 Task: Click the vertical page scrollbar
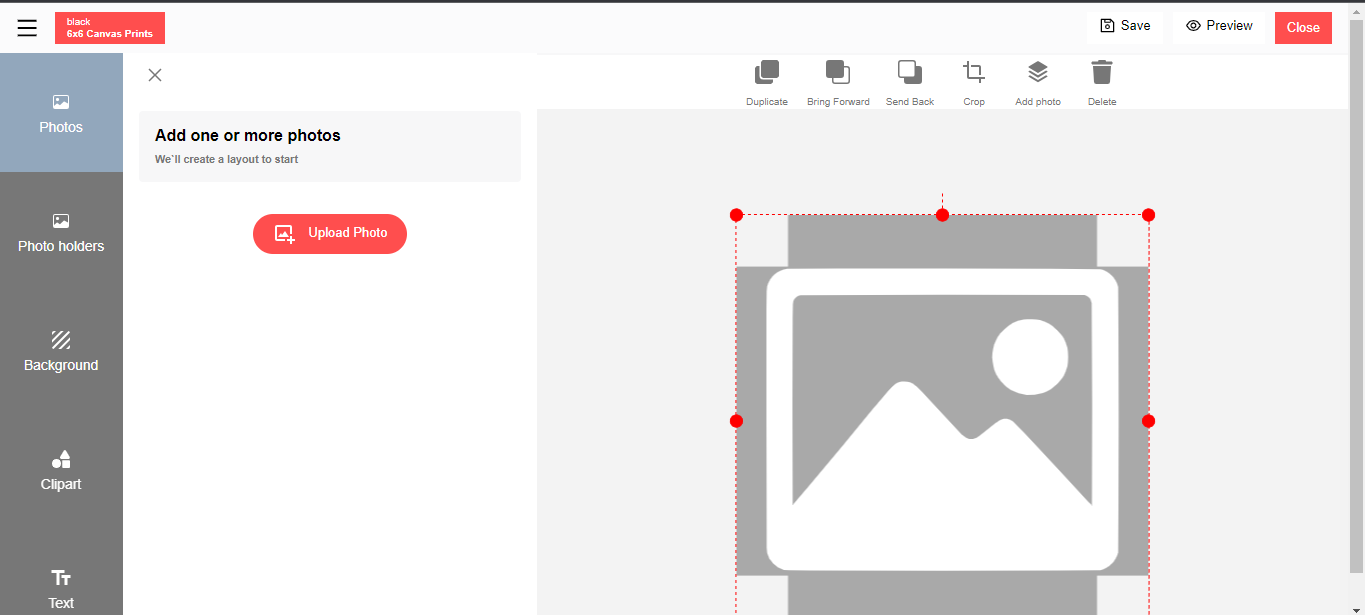coord(1356,295)
